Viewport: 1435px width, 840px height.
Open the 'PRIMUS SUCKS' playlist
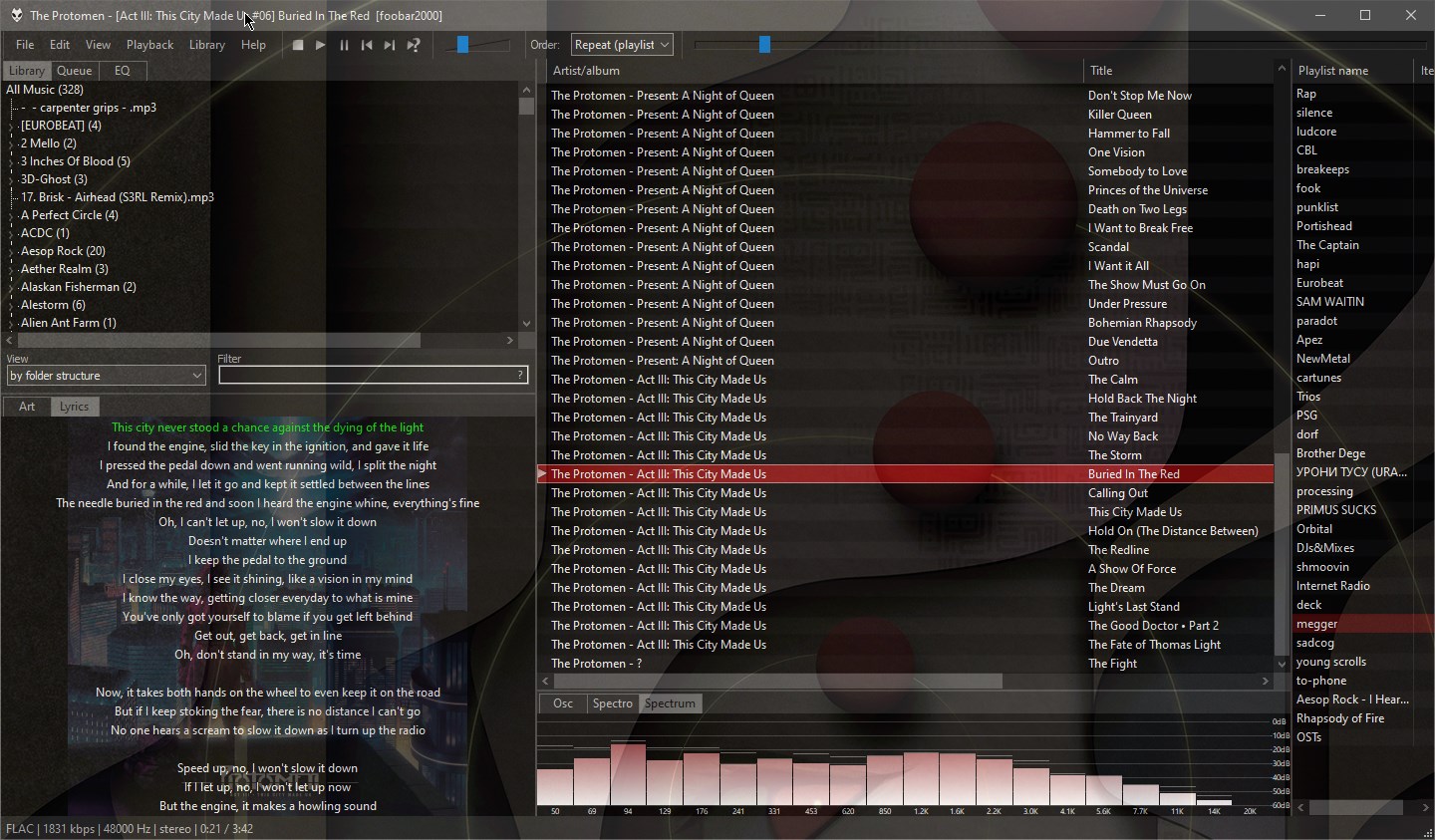click(x=1336, y=510)
